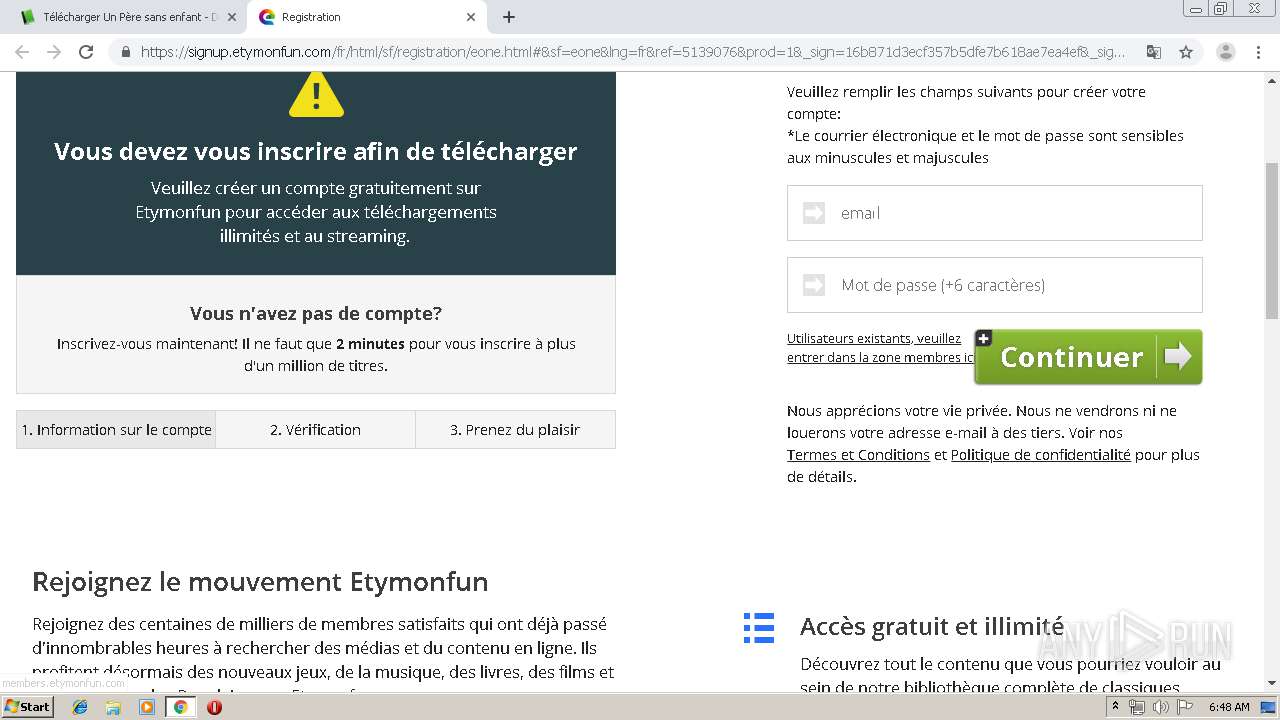This screenshot has height=720, width=1280.
Task: Open the Action Center flag tray icon
Action: click(1184, 707)
